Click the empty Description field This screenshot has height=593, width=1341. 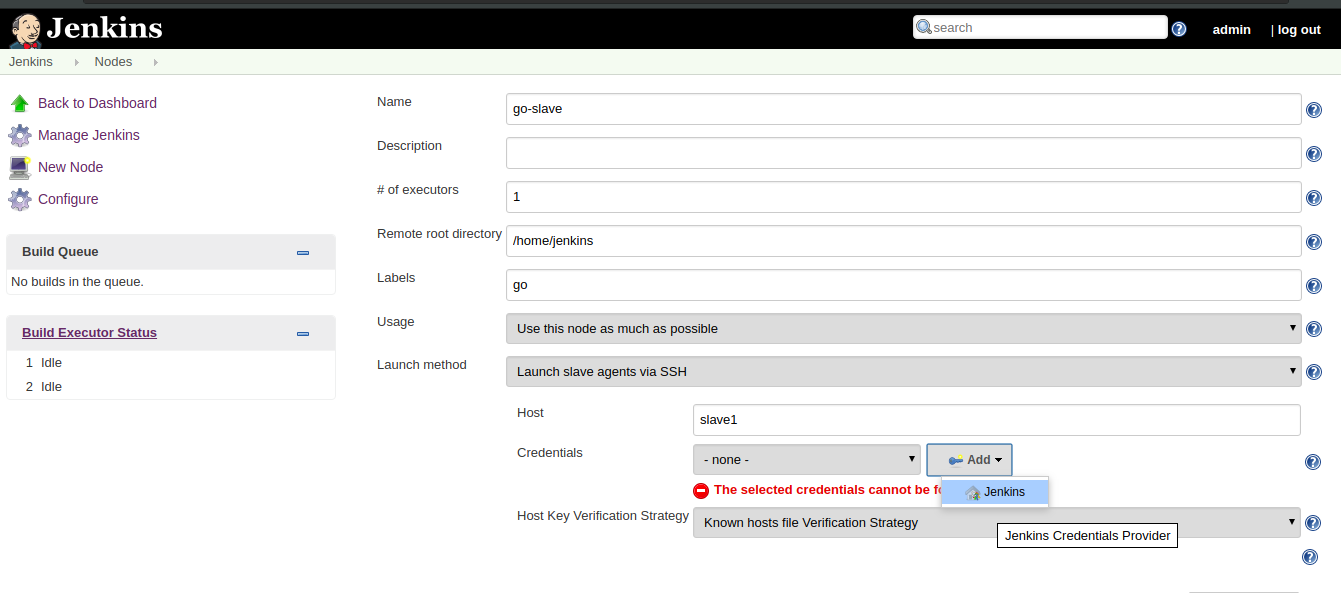[x=904, y=153]
